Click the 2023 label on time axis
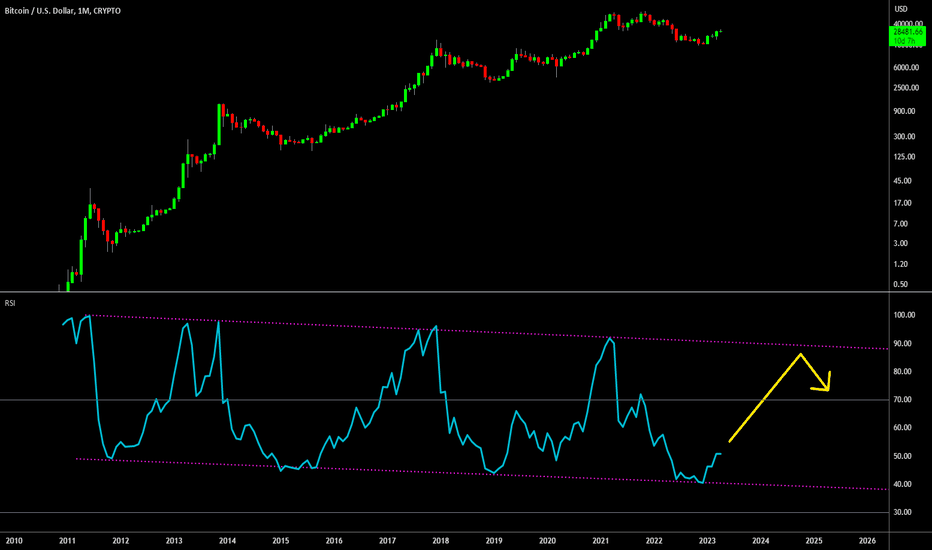This screenshot has height=550, width=932. pyautogui.click(x=707, y=541)
